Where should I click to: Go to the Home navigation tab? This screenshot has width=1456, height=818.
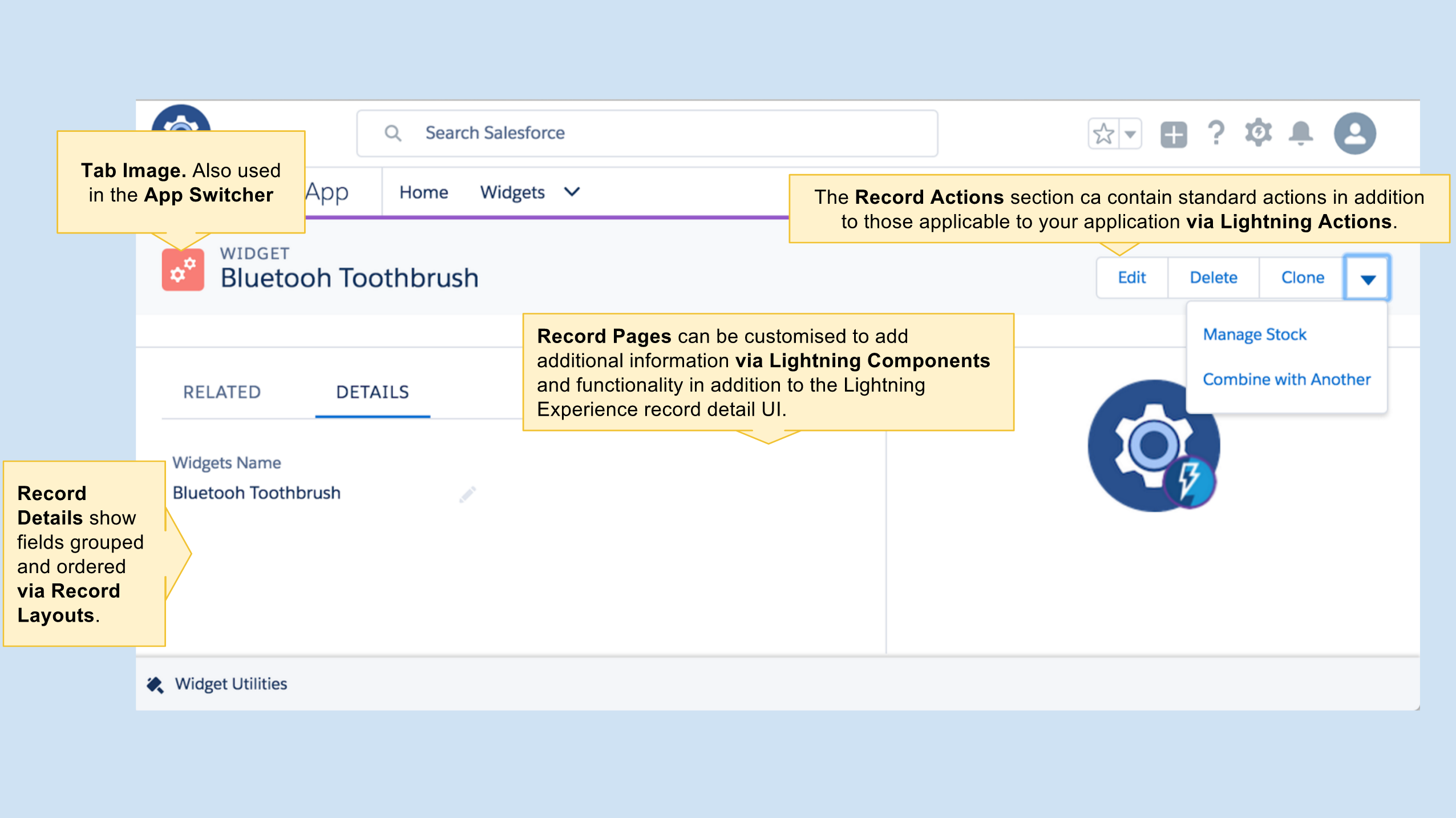point(423,192)
